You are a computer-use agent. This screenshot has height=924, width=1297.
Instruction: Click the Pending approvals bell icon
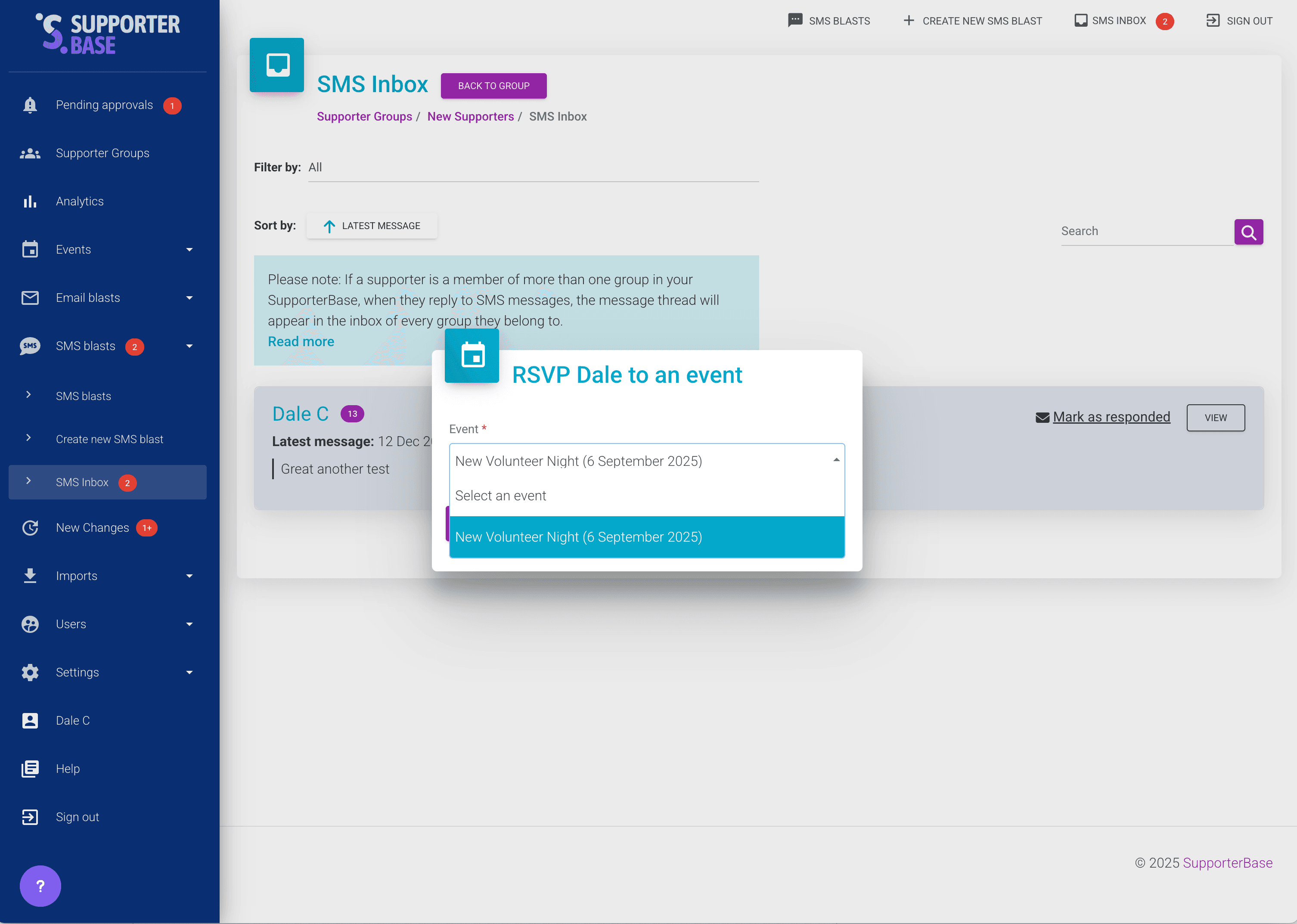30,105
